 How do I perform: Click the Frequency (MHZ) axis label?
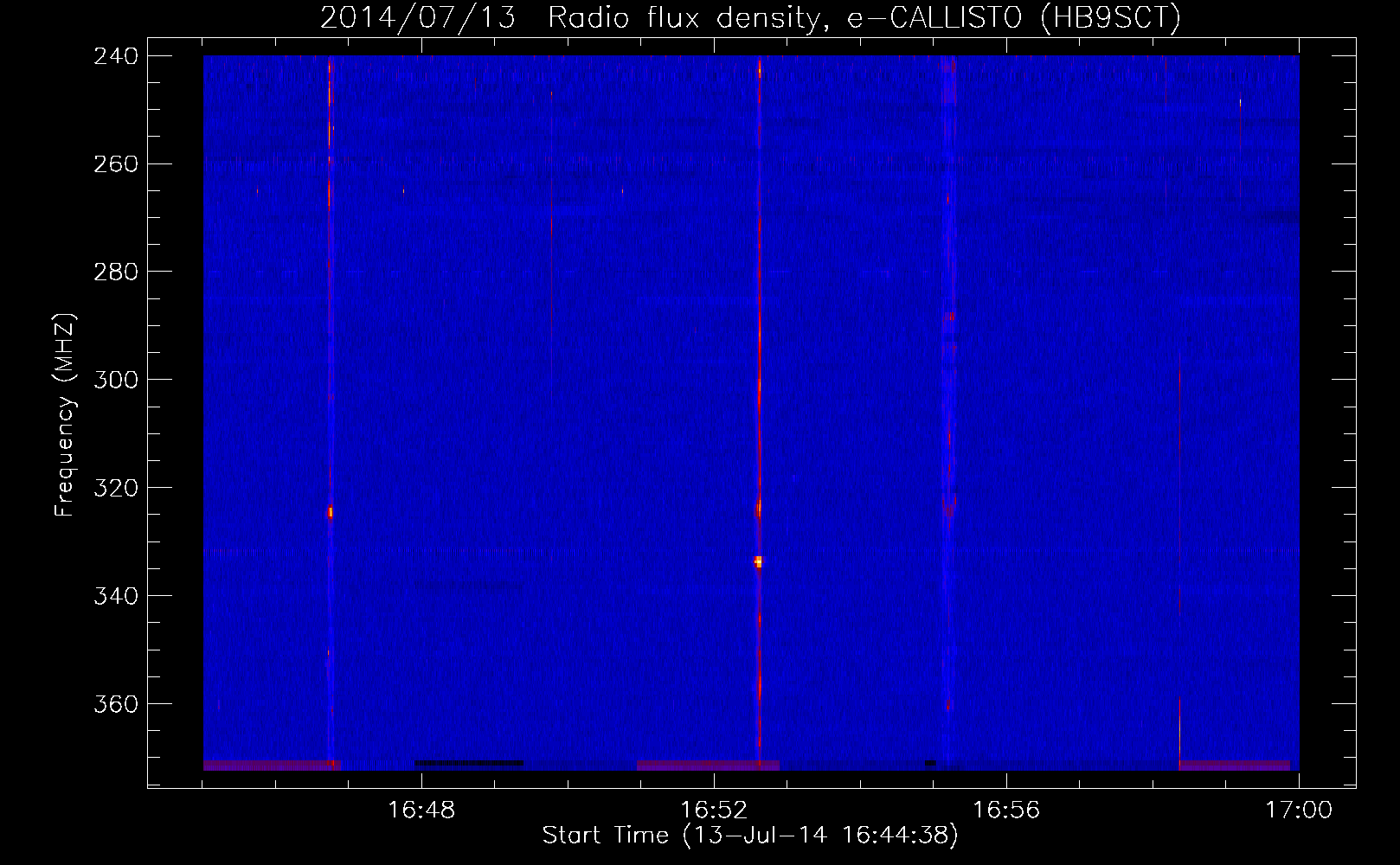(x=65, y=415)
